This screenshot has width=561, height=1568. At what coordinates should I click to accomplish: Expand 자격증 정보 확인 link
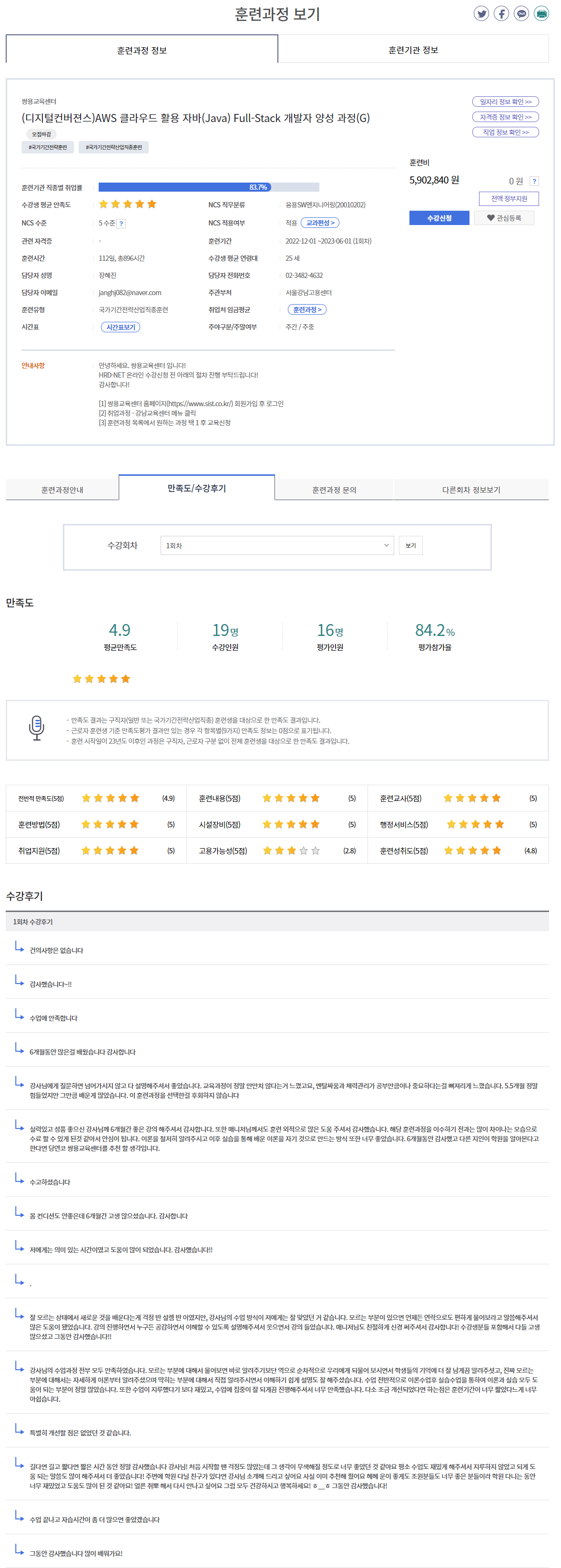click(505, 117)
